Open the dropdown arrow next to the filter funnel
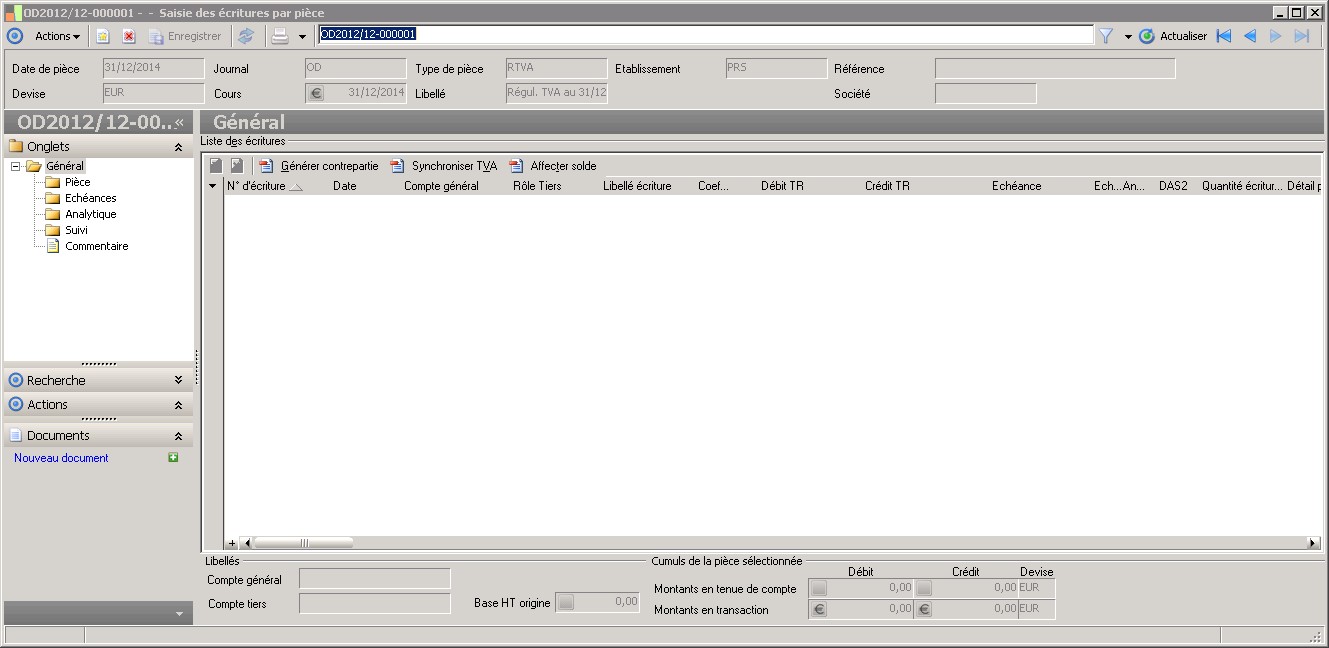Viewport: 1329px width, 648px height. click(x=1128, y=37)
